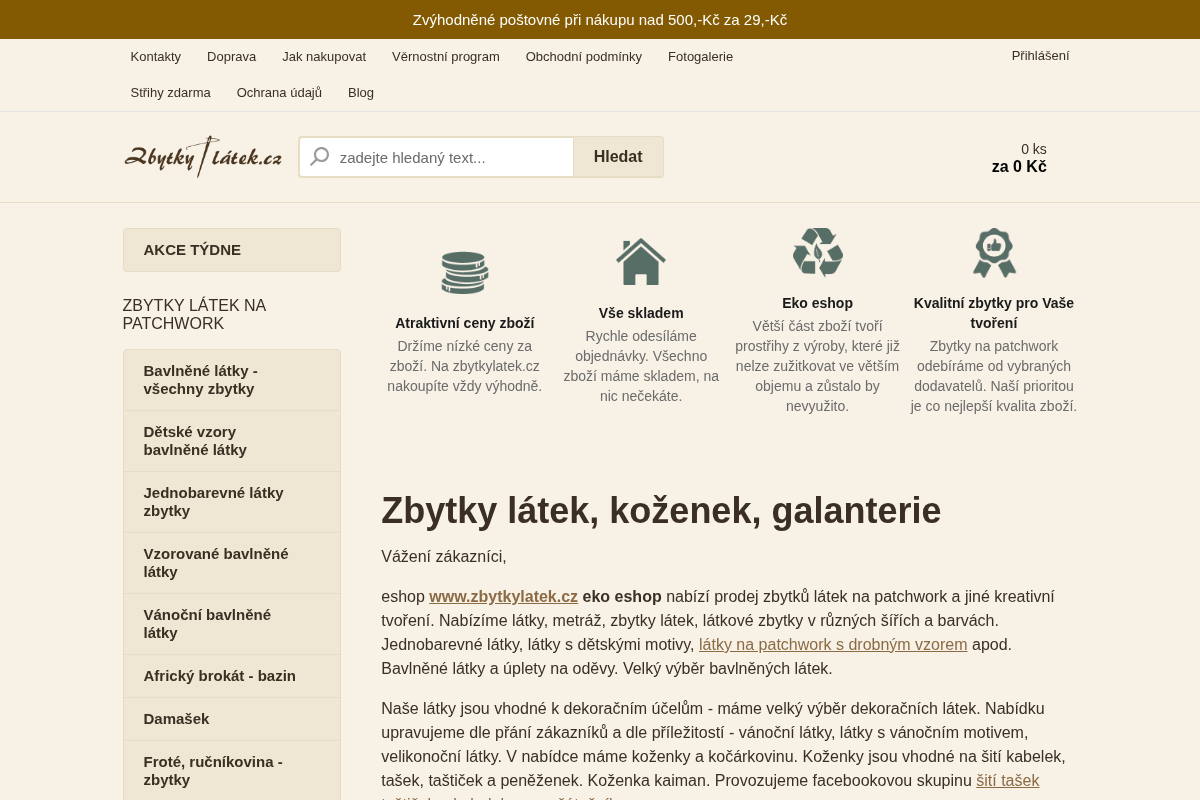Image resolution: width=1200 pixels, height=800 pixels.
Task: Select Vánoční bavlněné látky category
Action: pos(232,624)
